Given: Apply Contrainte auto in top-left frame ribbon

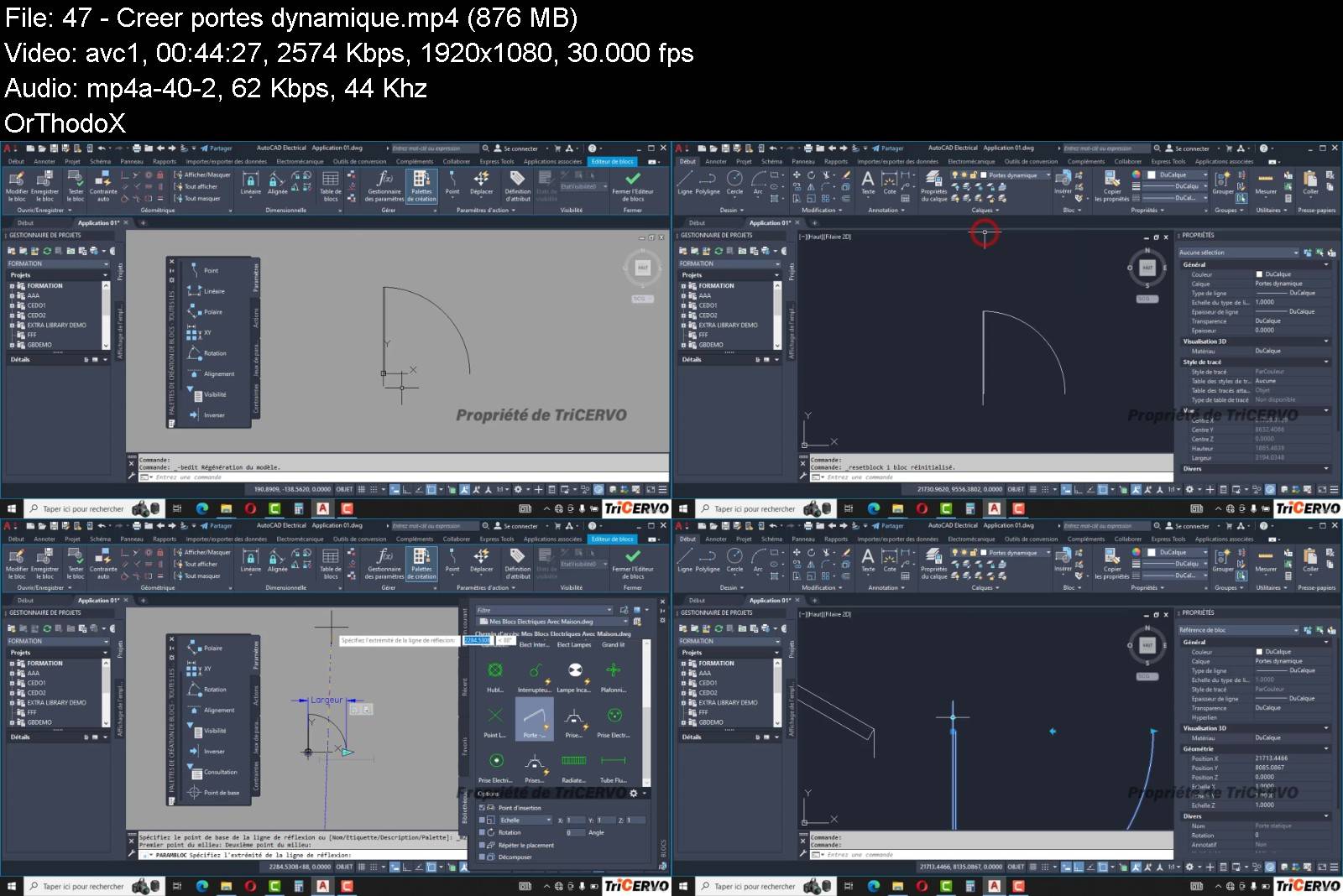Looking at the screenshot, I should pos(103,186).
